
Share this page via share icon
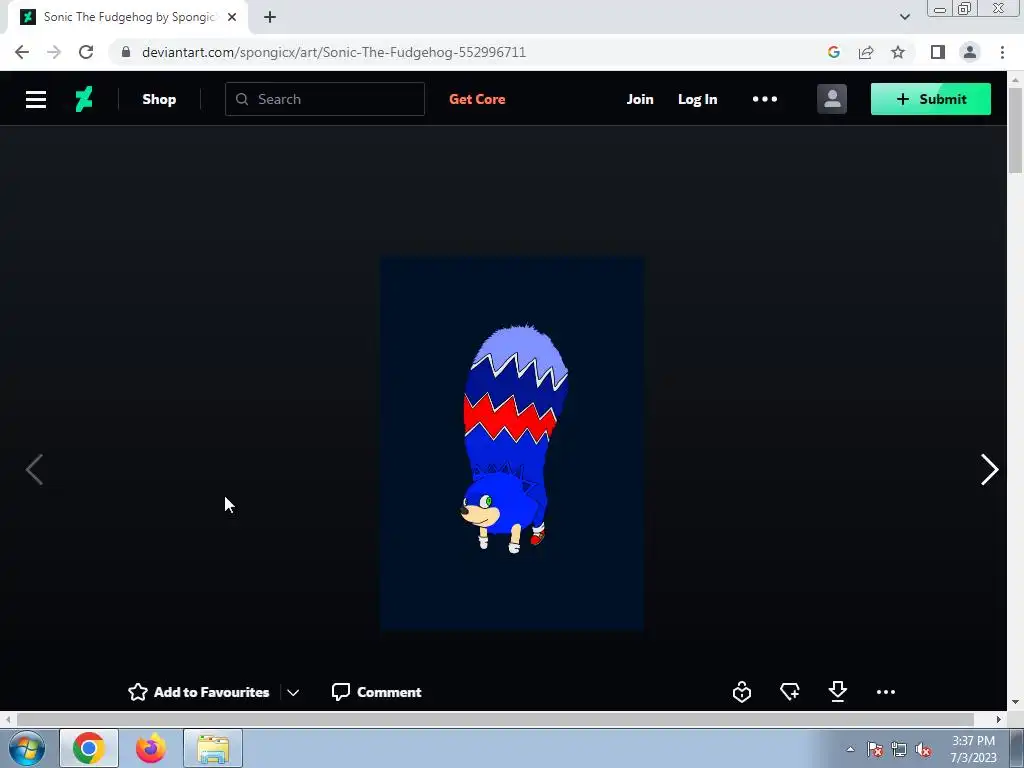tap(866, 52)
